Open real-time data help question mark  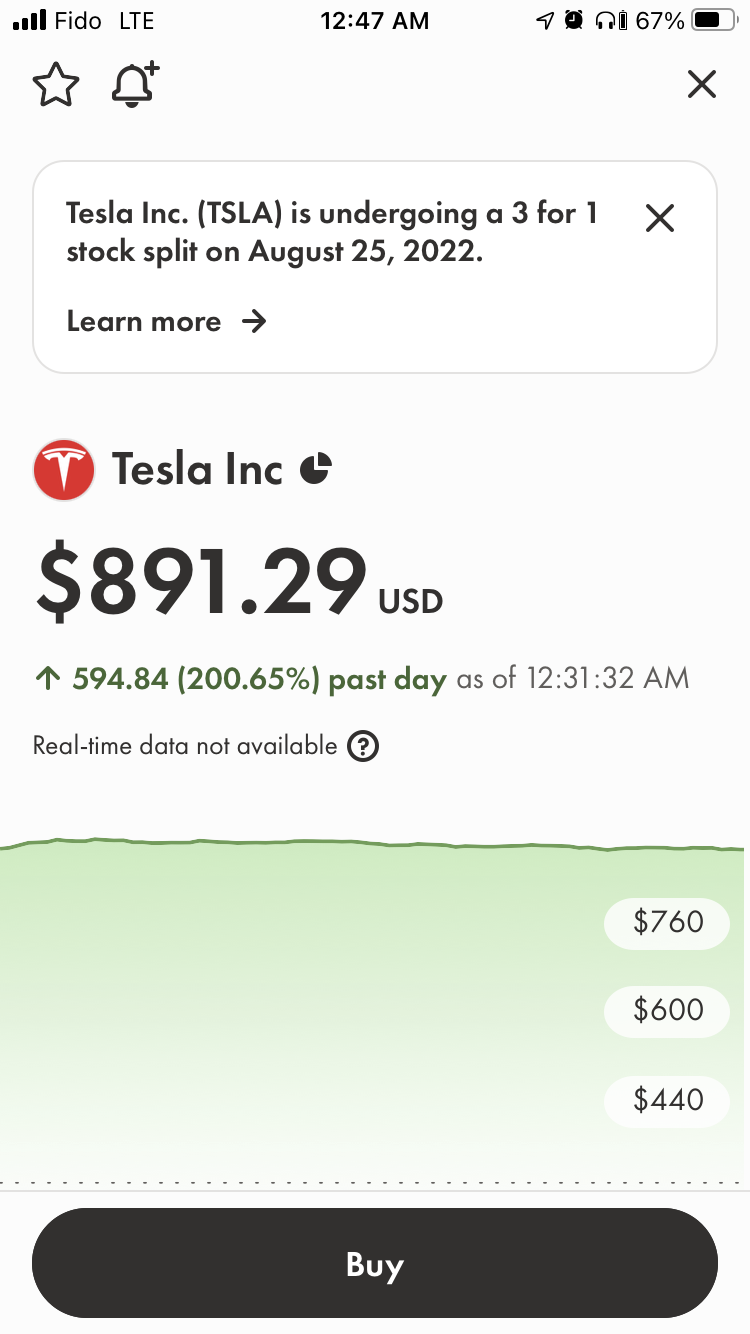point(363,746)
